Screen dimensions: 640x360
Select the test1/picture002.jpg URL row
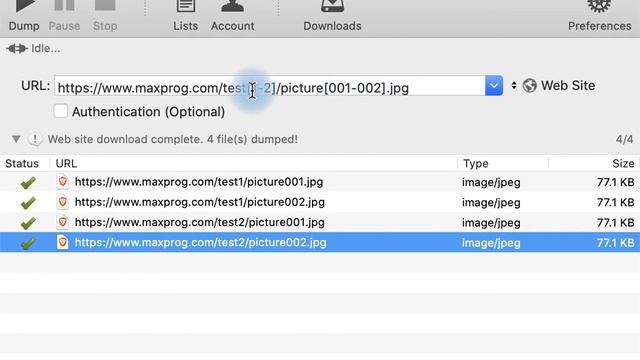pos(200,202)
